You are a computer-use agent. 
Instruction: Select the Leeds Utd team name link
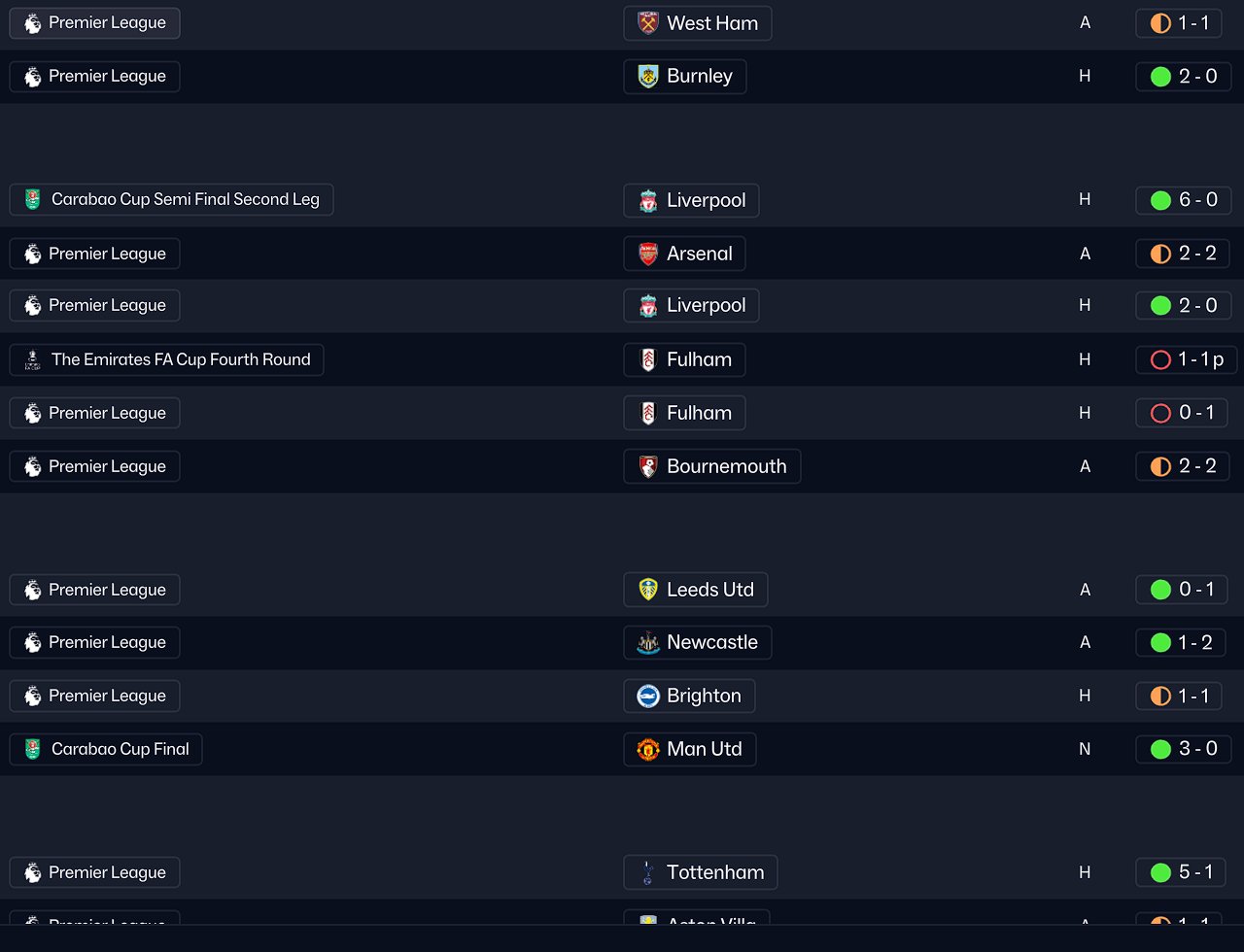709,590
